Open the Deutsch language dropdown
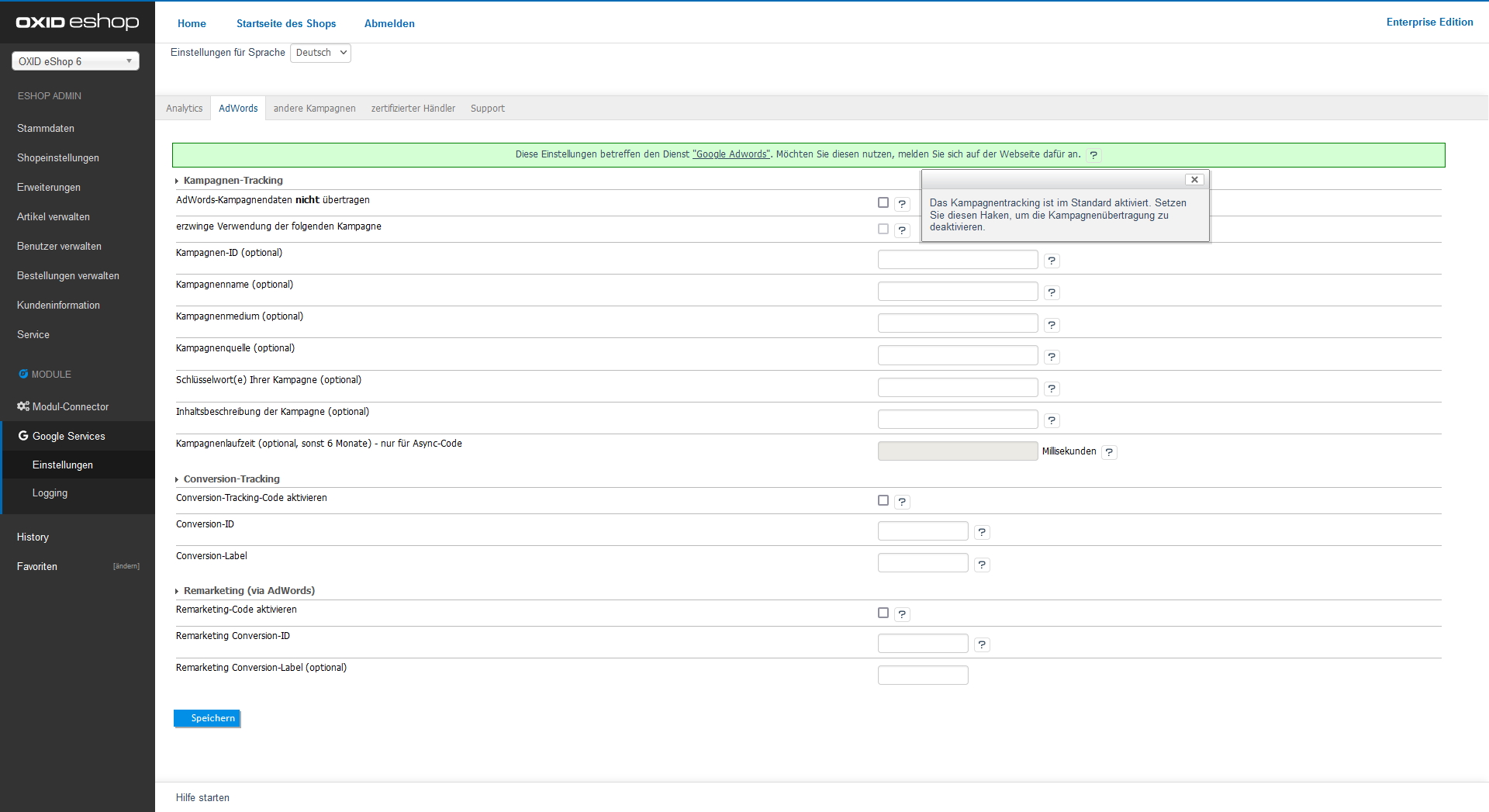The height and width of the screenshot is (812, 1489). point(320,53)
